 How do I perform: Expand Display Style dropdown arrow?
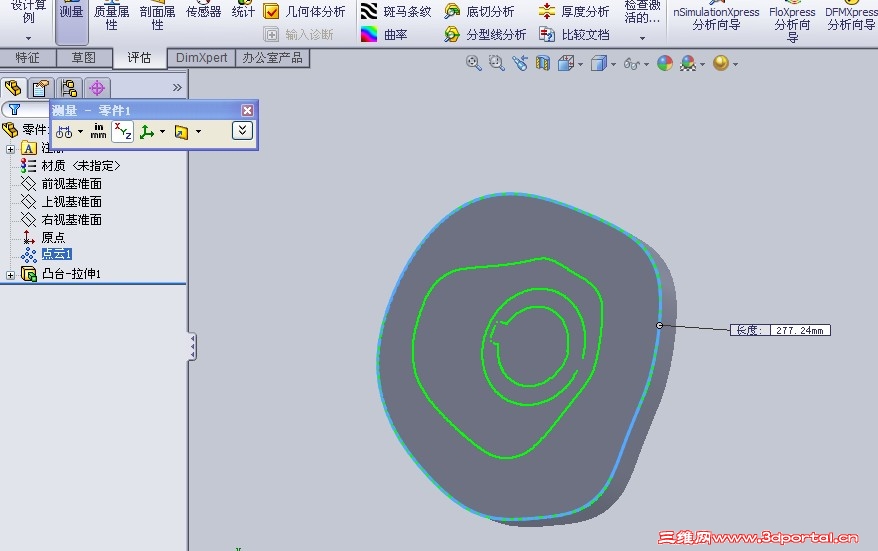(x=614, y=64)
